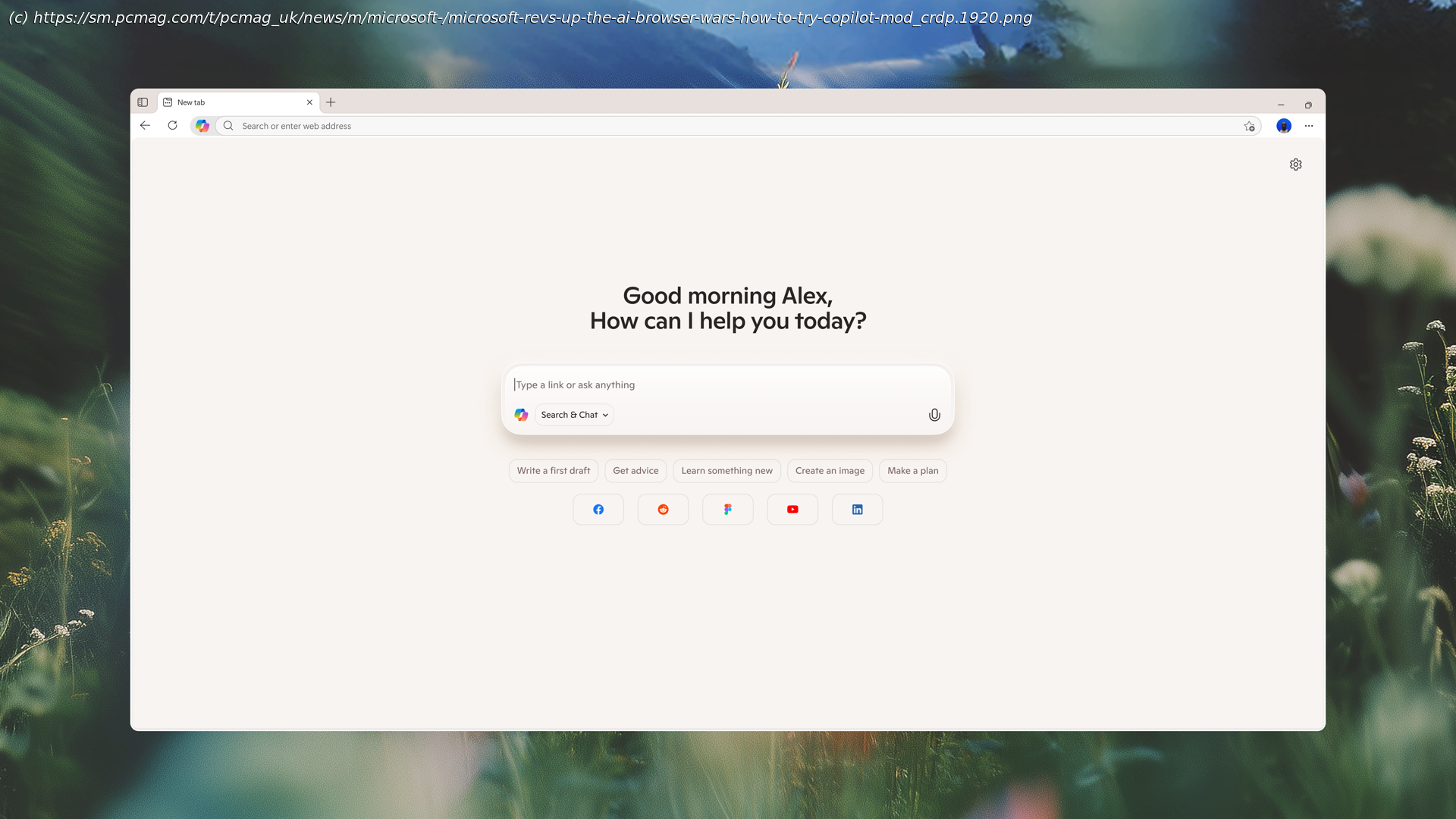The image size is (1456, 819).
Task: Focus the Search or enter web address bar
Action: pyautogui.click(x=682, y=126)
